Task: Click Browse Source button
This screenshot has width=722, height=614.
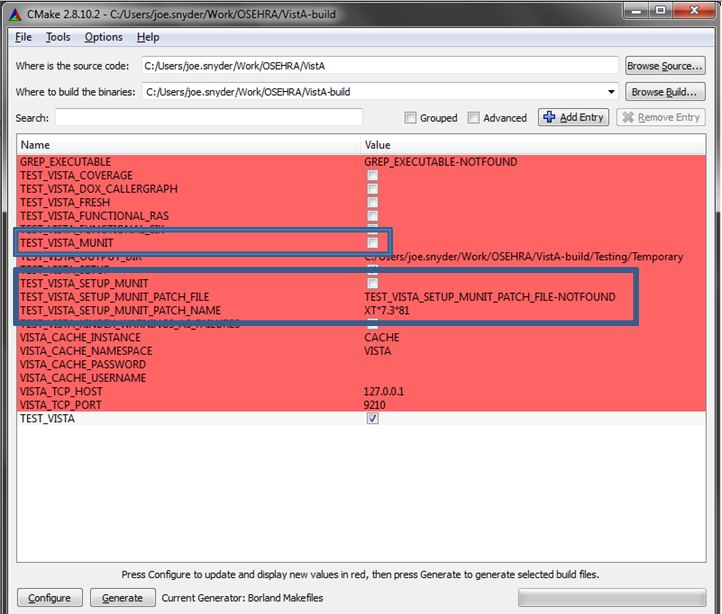Action: pos(665,66)
